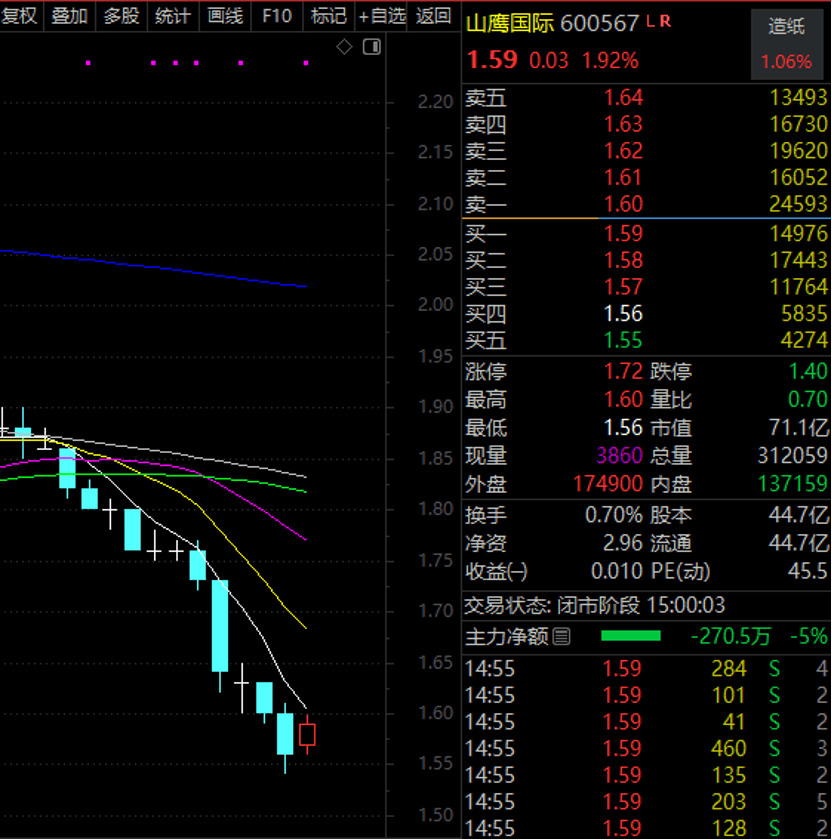Open the 主力净额 details list icon
This screenshot has width=832, height=840.
(561, 636)
